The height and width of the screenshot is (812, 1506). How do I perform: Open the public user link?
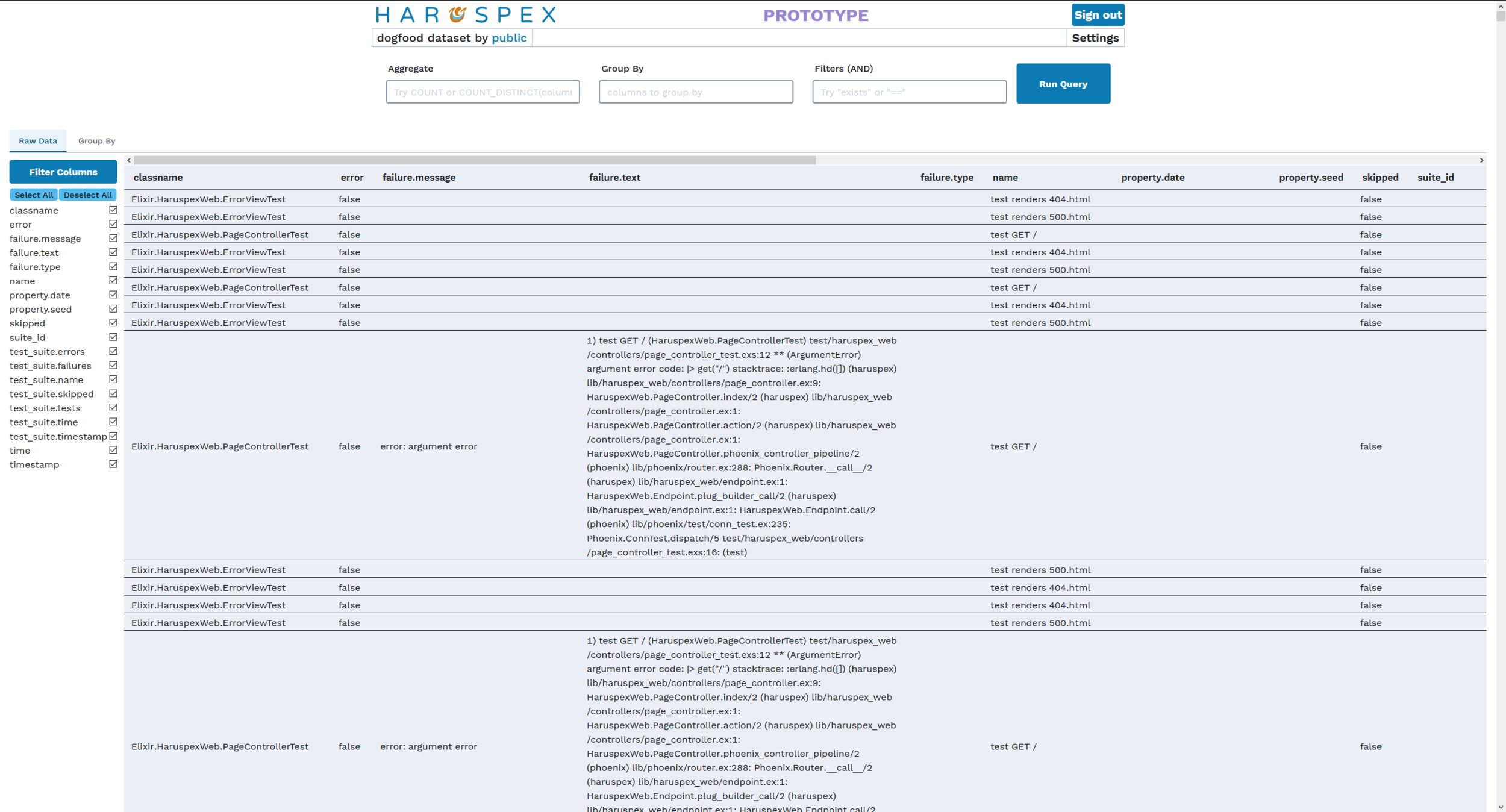click(x=508, y=38)
